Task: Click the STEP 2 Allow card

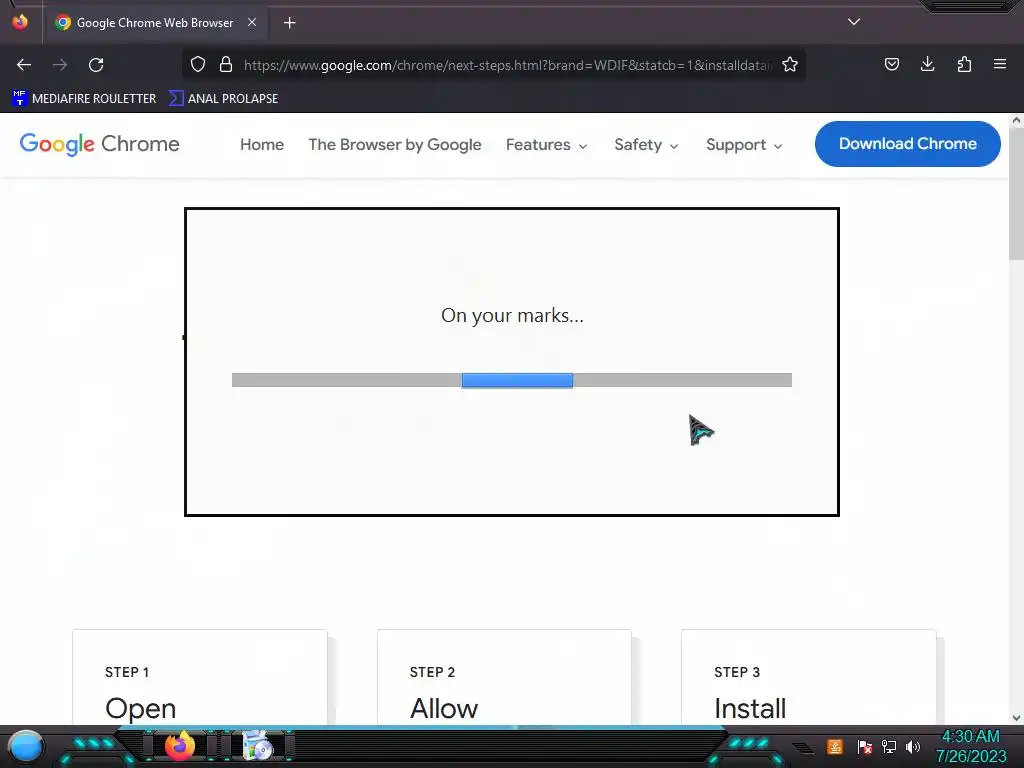Action: click(505, 677)
